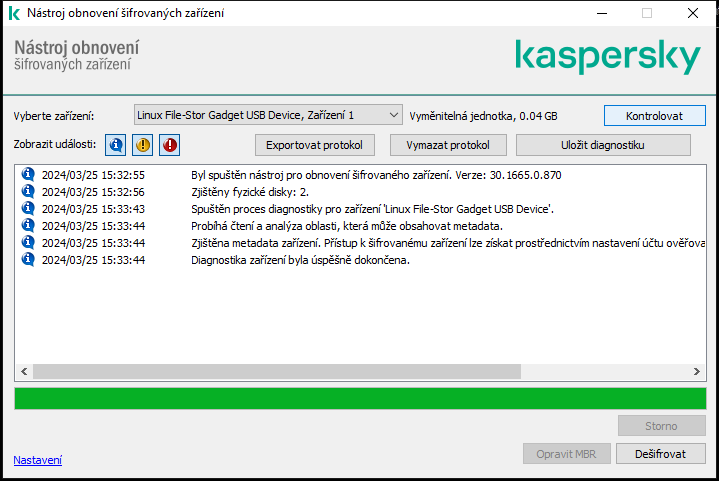Screen dimensions: 719x481
Task: Select log line 'Probíhá čtení a analýza oblasti'
Action: click(x=347, y=226)
